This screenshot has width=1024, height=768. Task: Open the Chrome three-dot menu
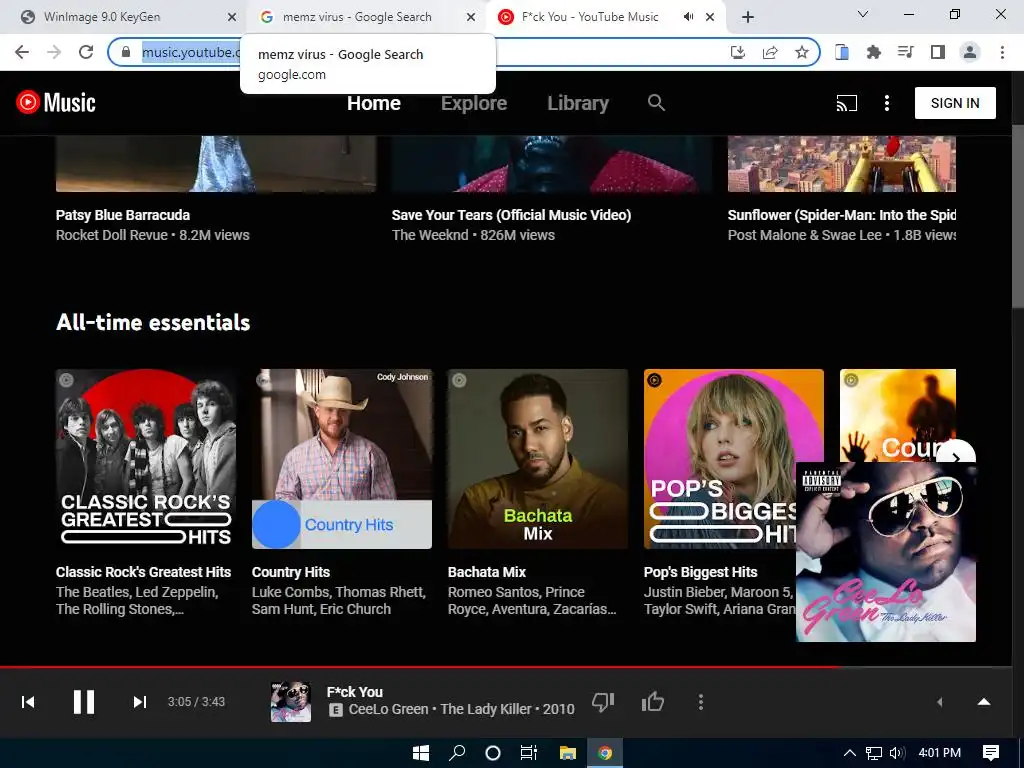click(1002, 52)
